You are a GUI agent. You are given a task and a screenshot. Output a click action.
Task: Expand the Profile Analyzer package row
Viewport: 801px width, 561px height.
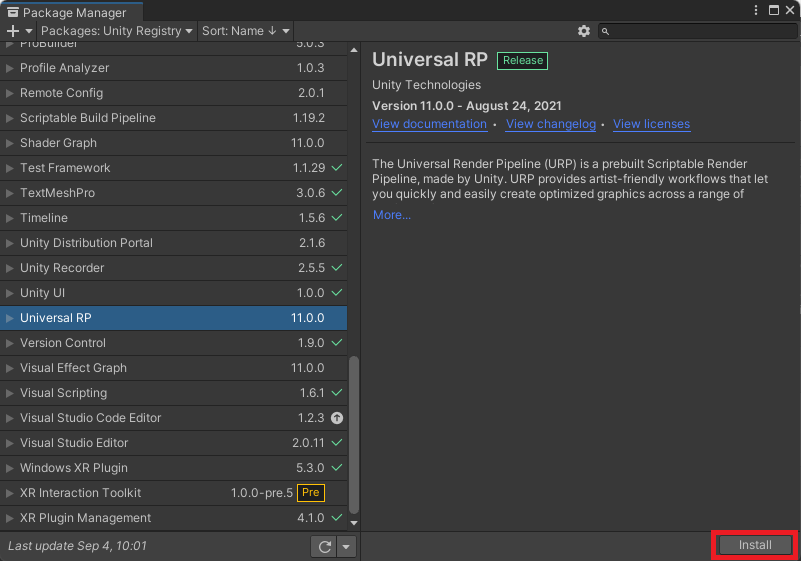point(9,68)
